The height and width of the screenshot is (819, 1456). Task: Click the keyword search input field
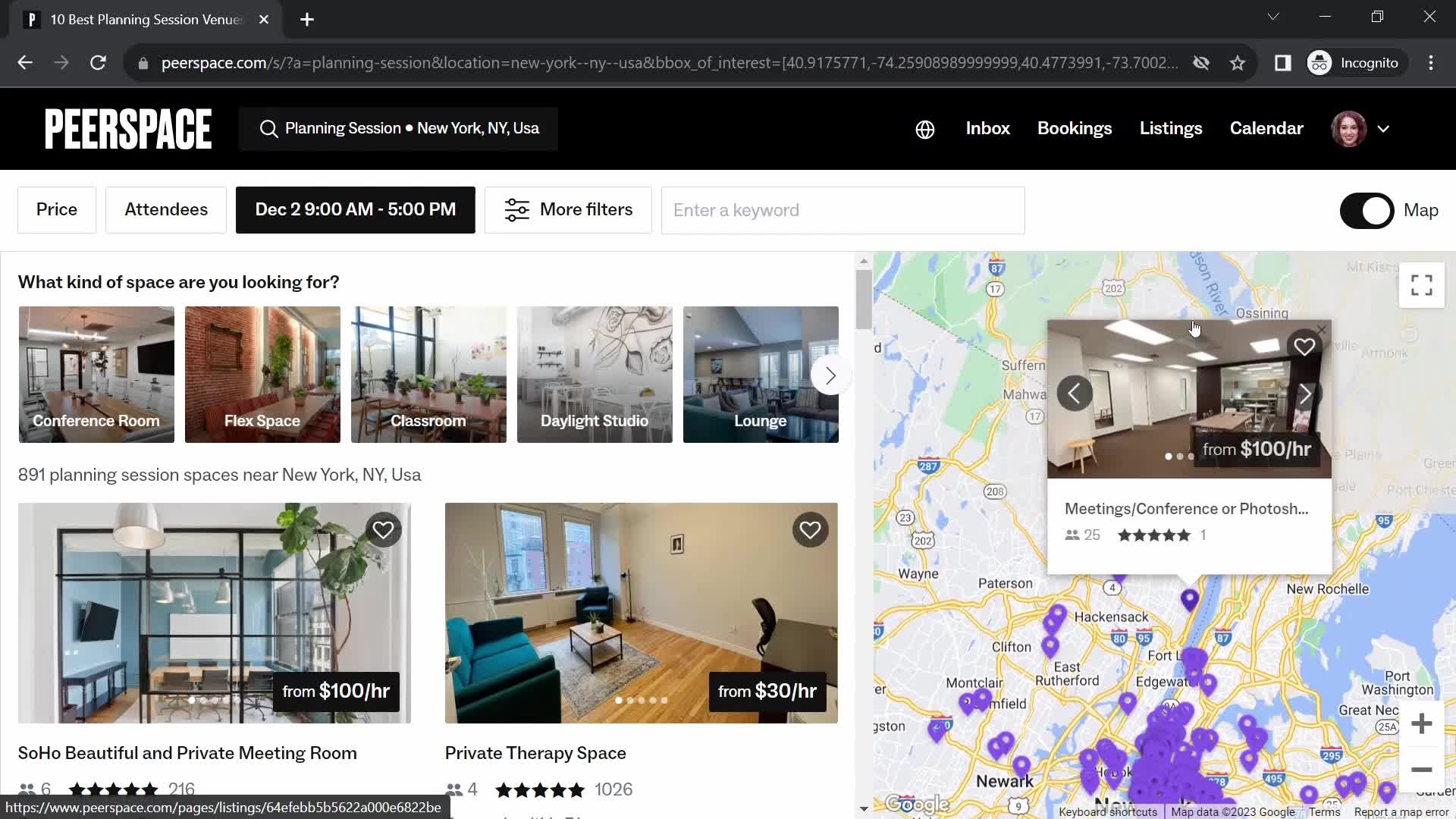click(x=843, y=210)
